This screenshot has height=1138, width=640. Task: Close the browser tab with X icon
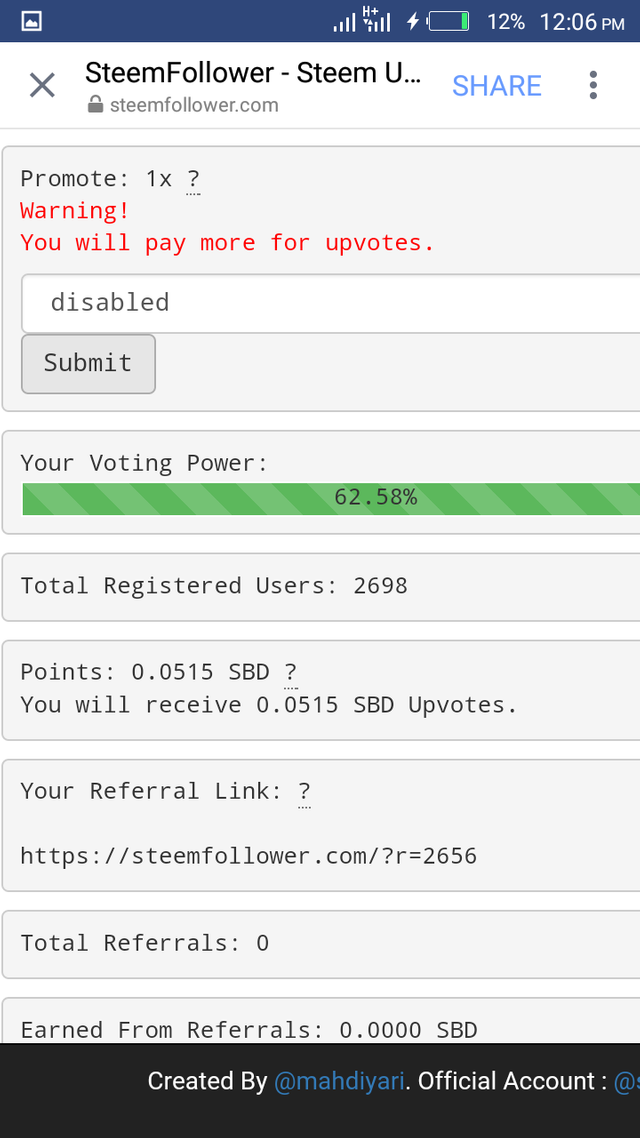point(42,86)
